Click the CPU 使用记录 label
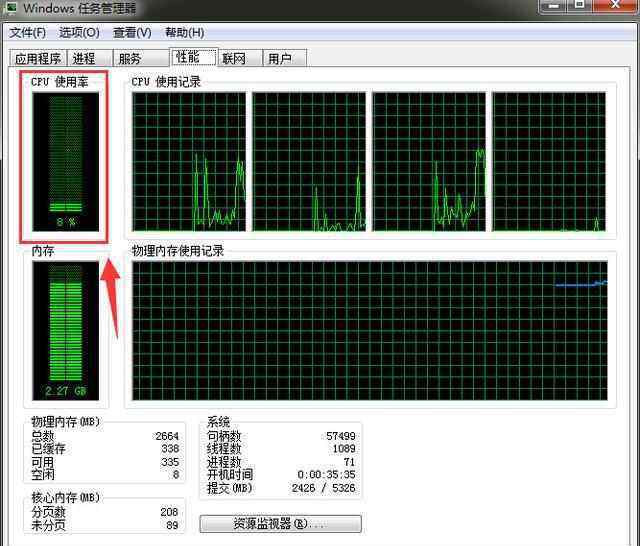Viewport: 640px width, 546px height. [166, 82]
